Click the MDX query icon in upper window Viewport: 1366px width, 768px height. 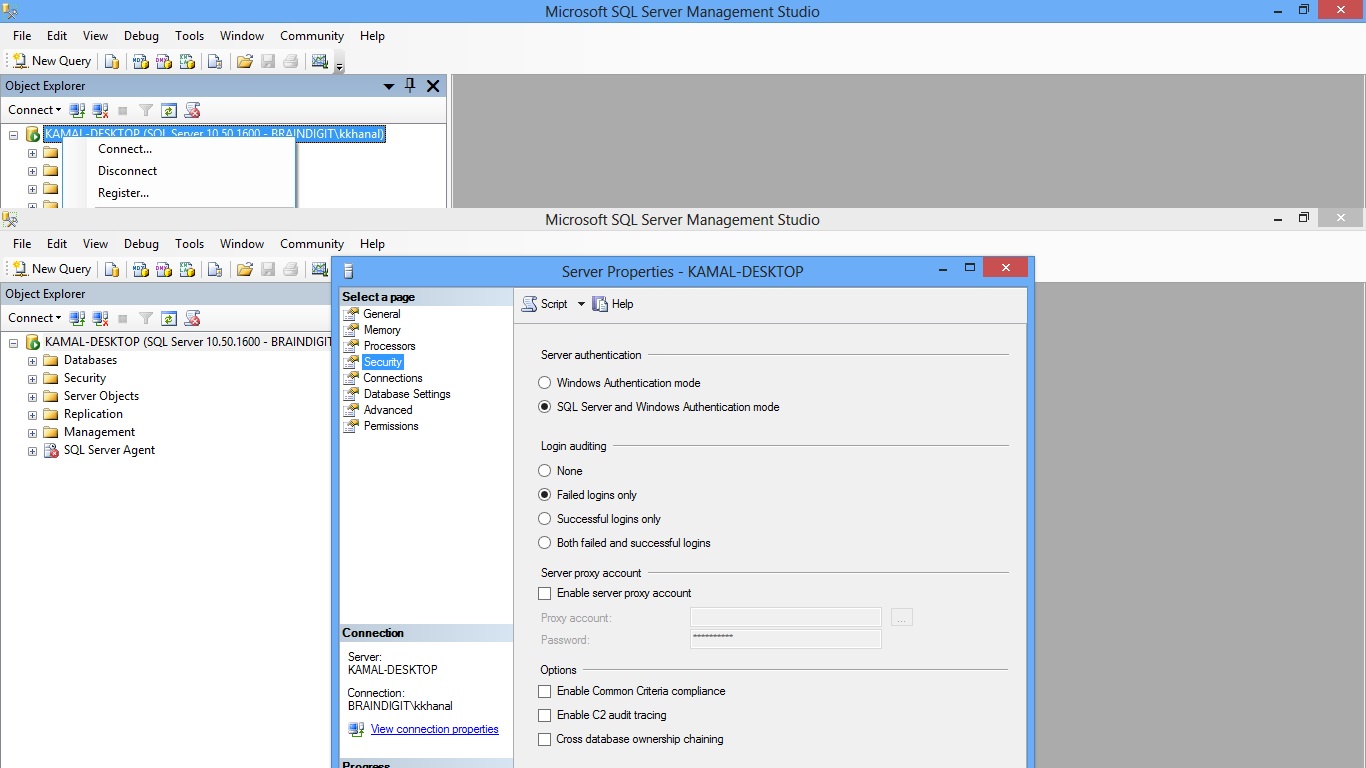141,61
